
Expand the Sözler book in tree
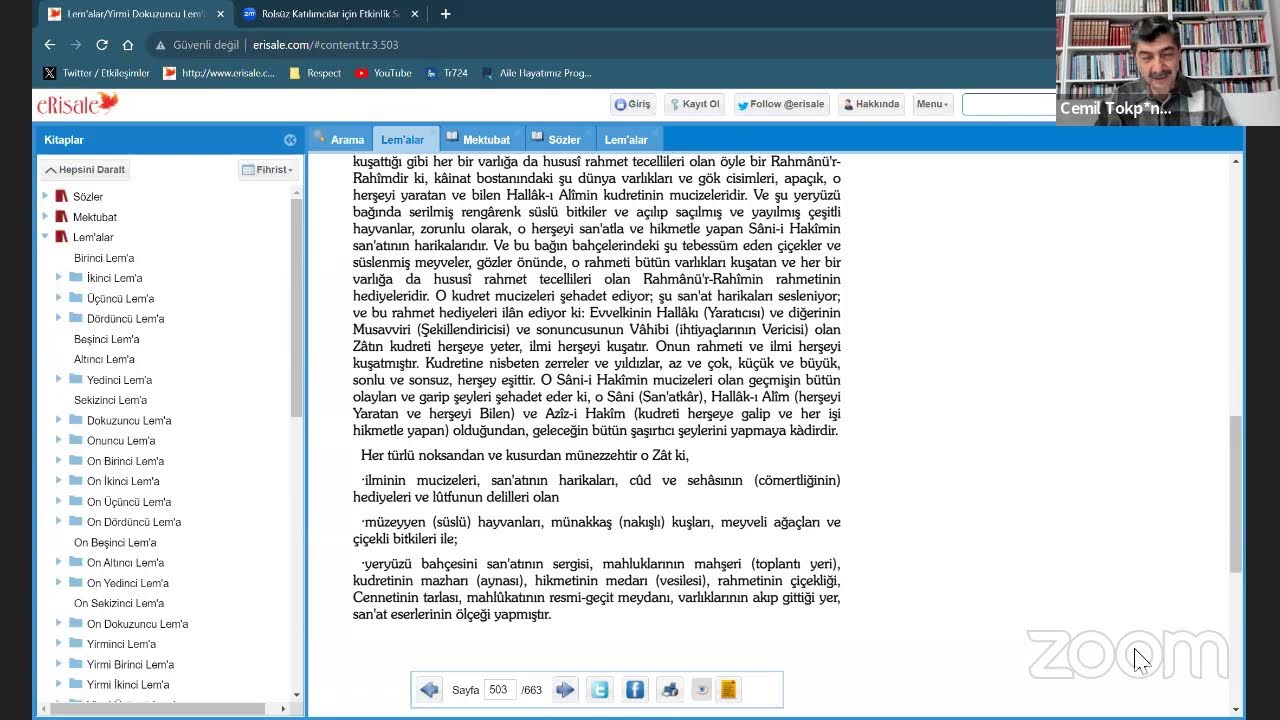click(x=45, y=196)
